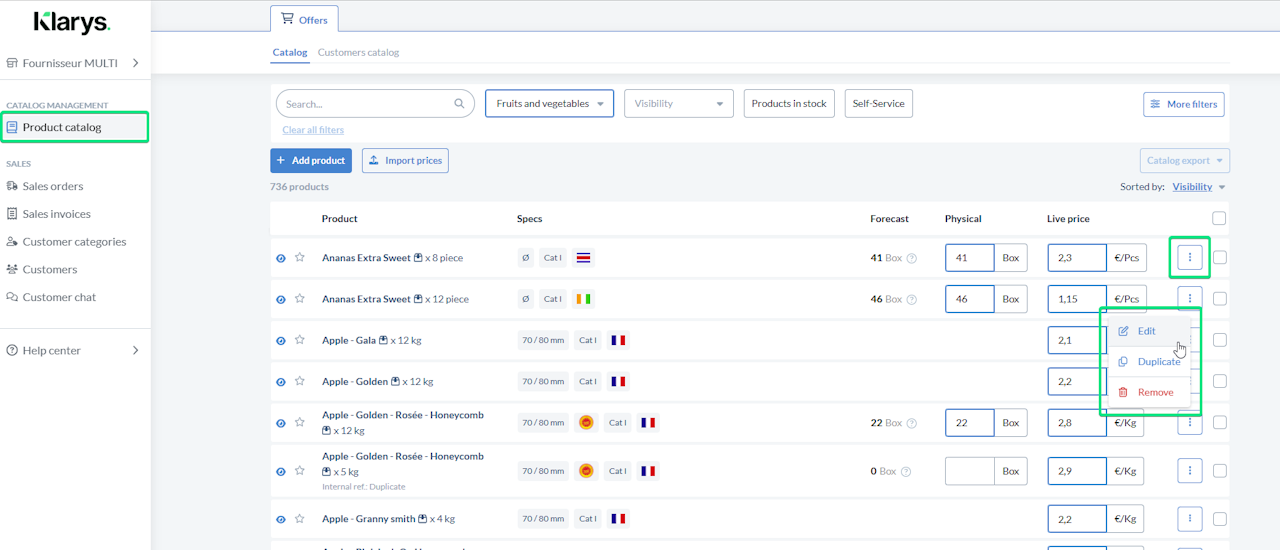Check the select-all checkbox in table header
Image resolution: width=1280 pixels, height=550 pixels.
[1219, 219]
